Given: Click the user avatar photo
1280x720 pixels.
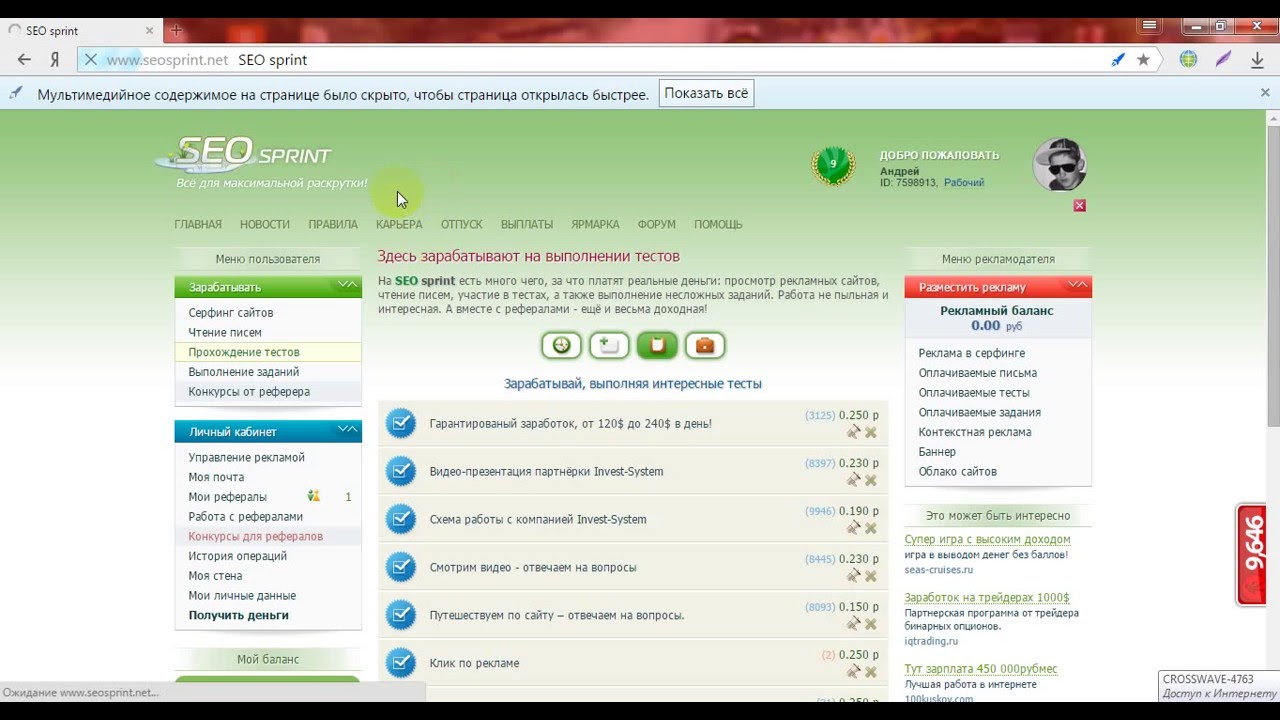Looking at the screenshot, I should tap(1059, 165).
